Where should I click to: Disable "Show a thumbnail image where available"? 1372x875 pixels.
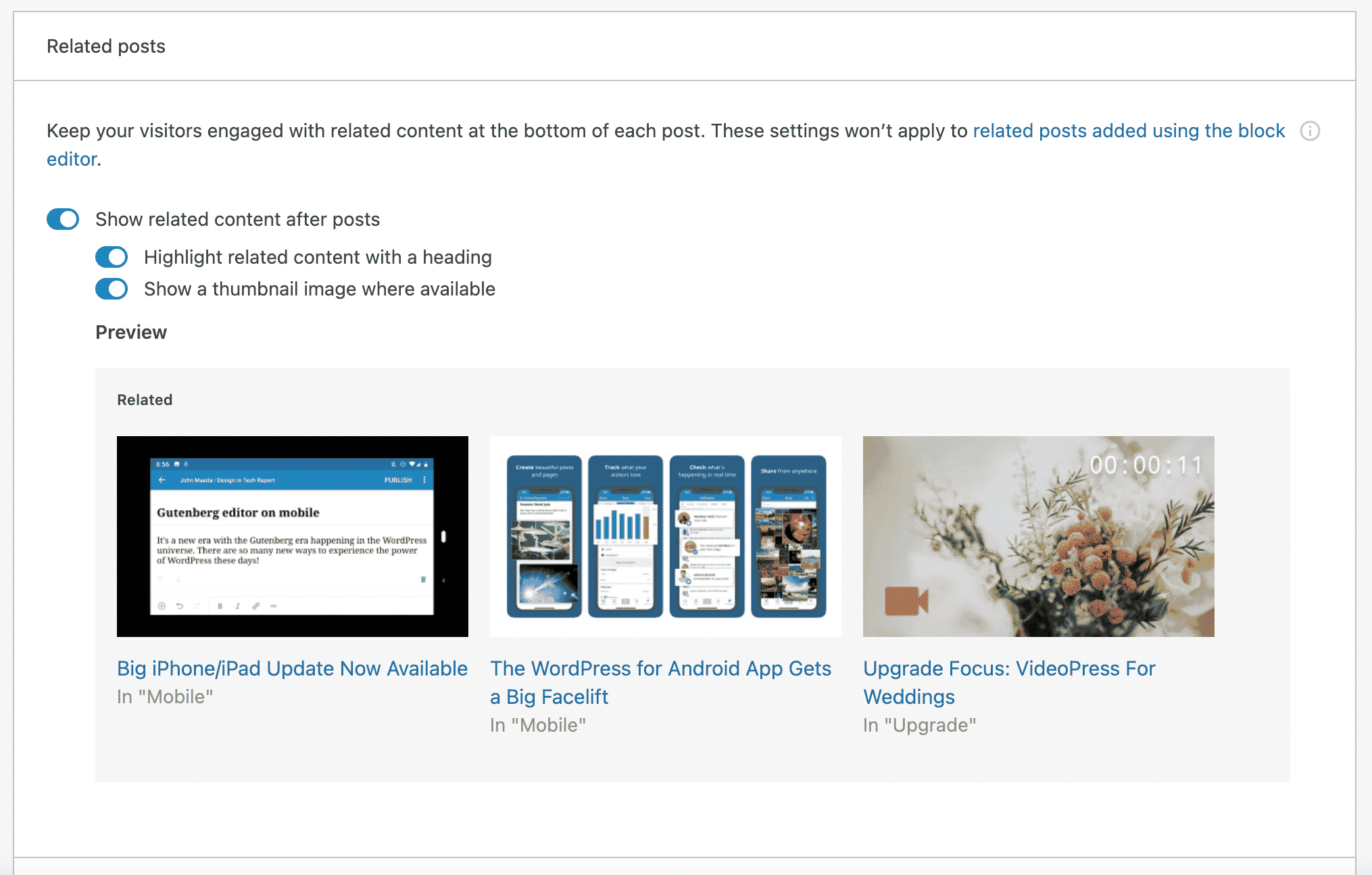coord(112,289)
